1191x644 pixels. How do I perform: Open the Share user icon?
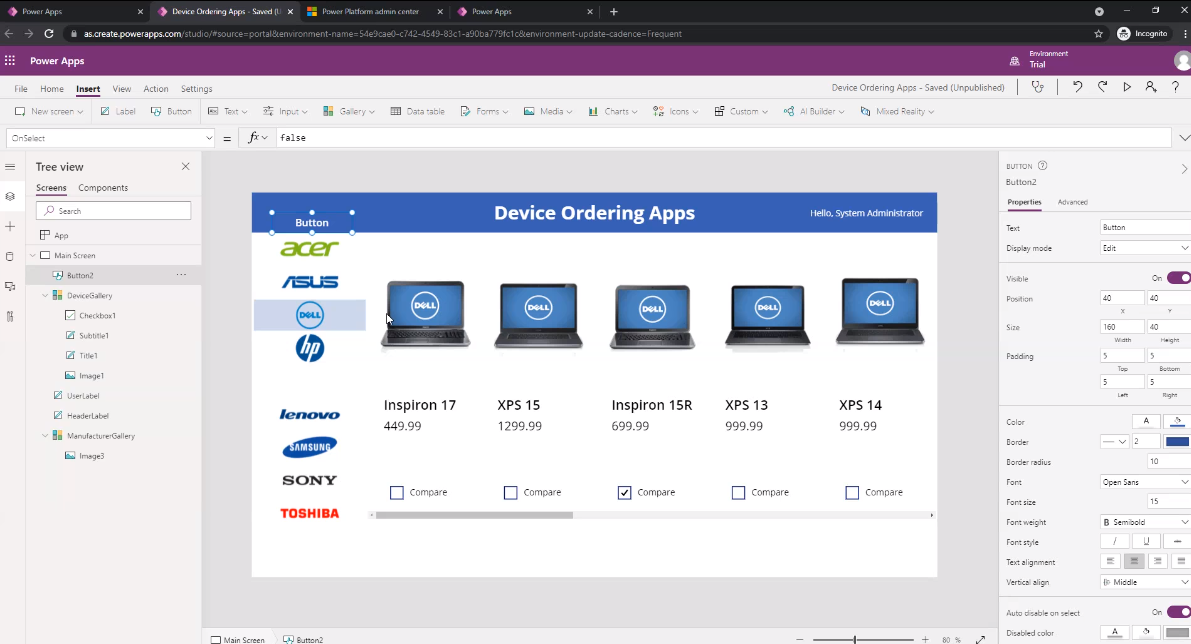[x=1151, y=87]
